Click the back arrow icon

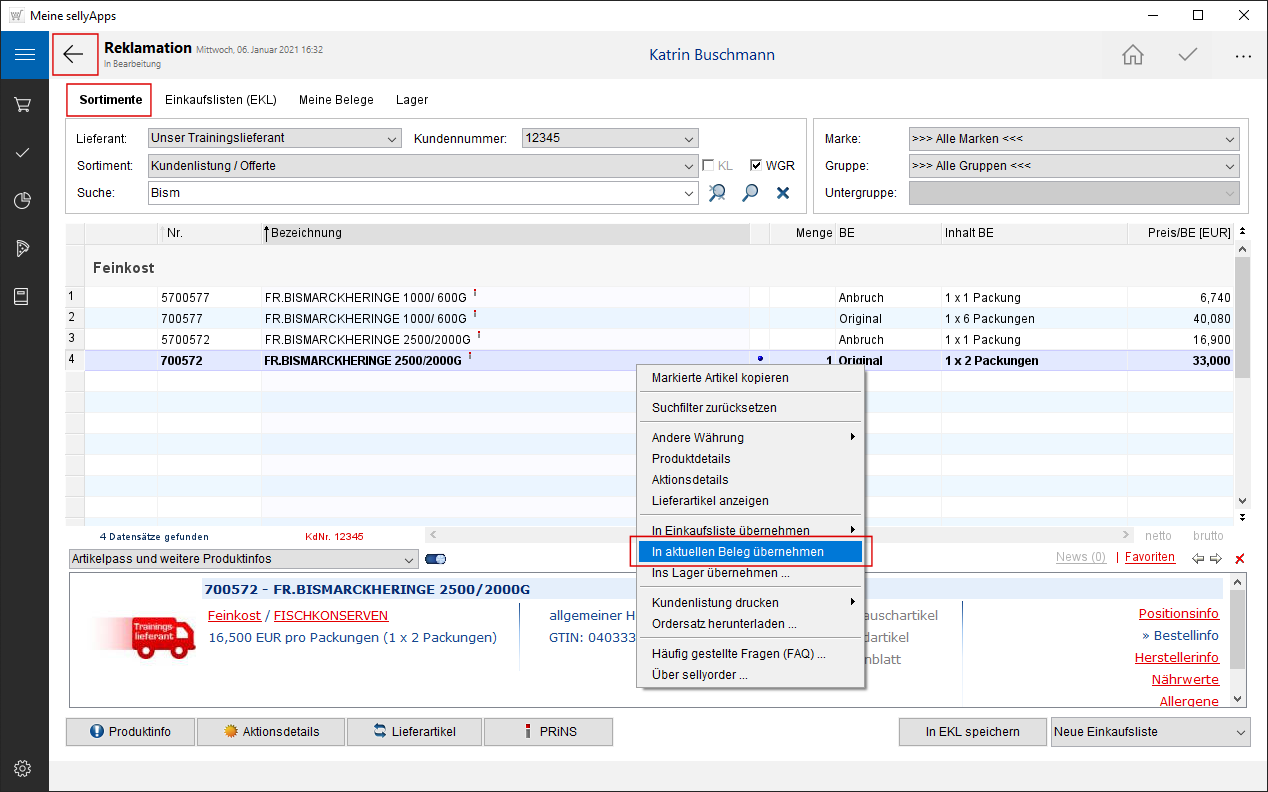(75, 55)
